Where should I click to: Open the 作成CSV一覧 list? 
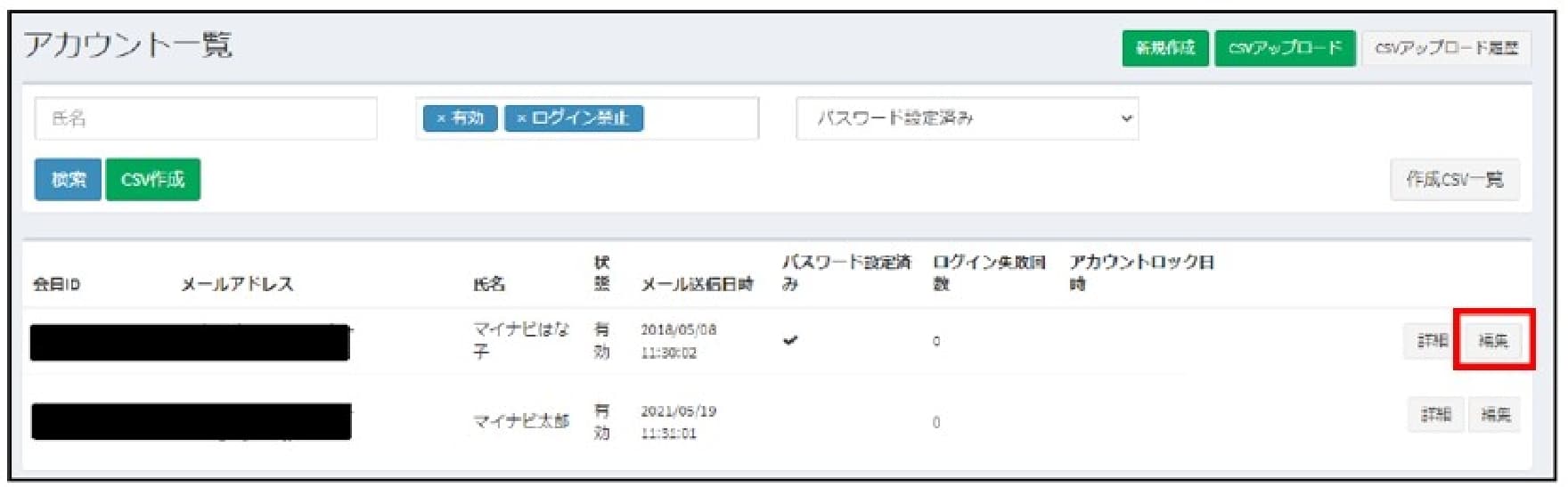pos(1454,180)
